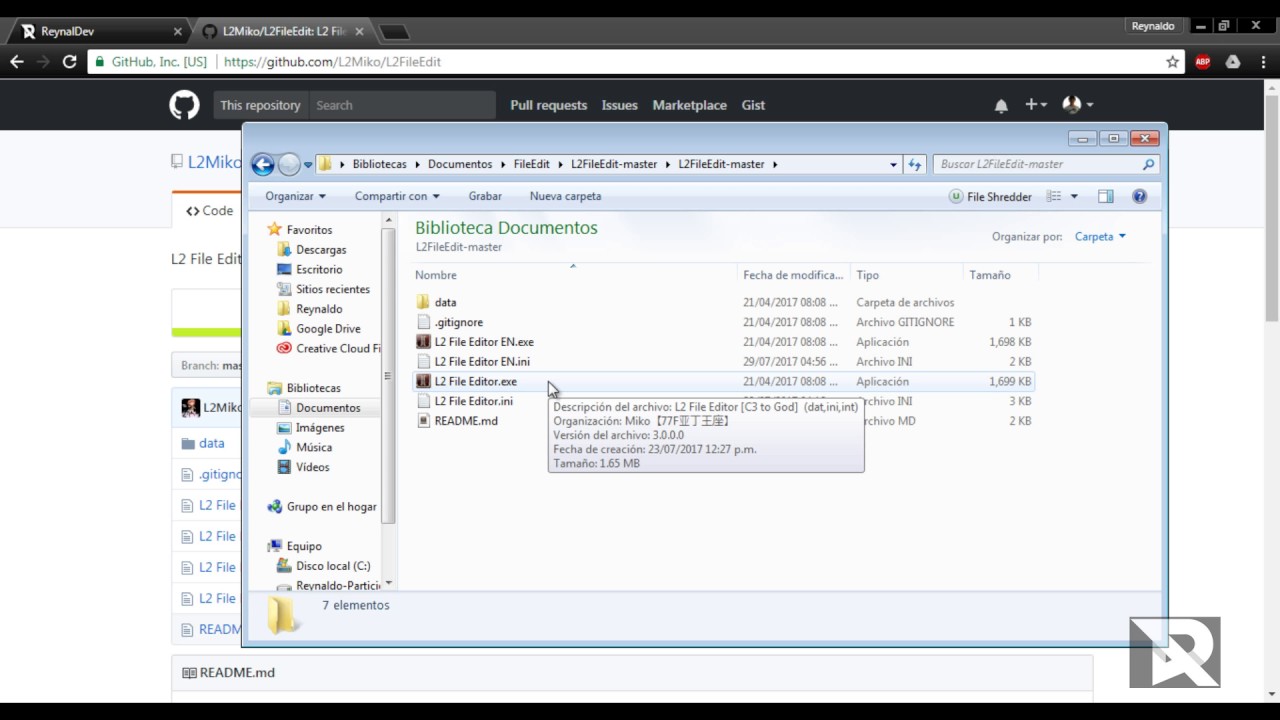Sort by Fecha de modificación column

point(794,275)
